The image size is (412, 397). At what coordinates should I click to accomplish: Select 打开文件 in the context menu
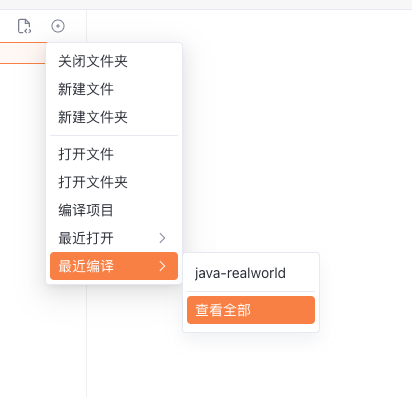(x=114, y=154)
